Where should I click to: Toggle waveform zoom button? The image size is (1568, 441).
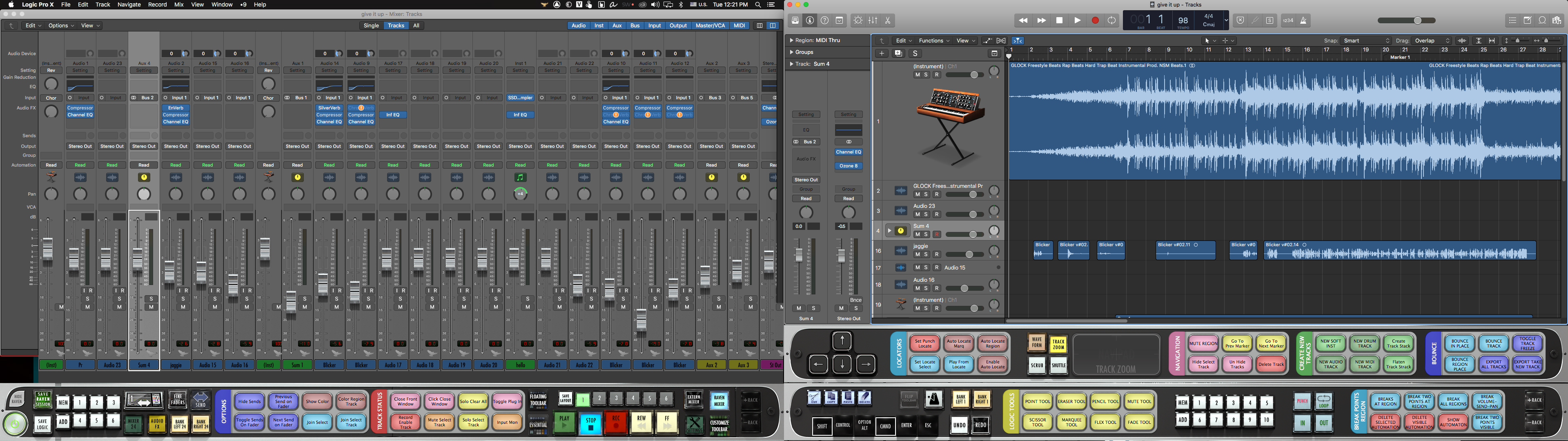pos(1462,41)
